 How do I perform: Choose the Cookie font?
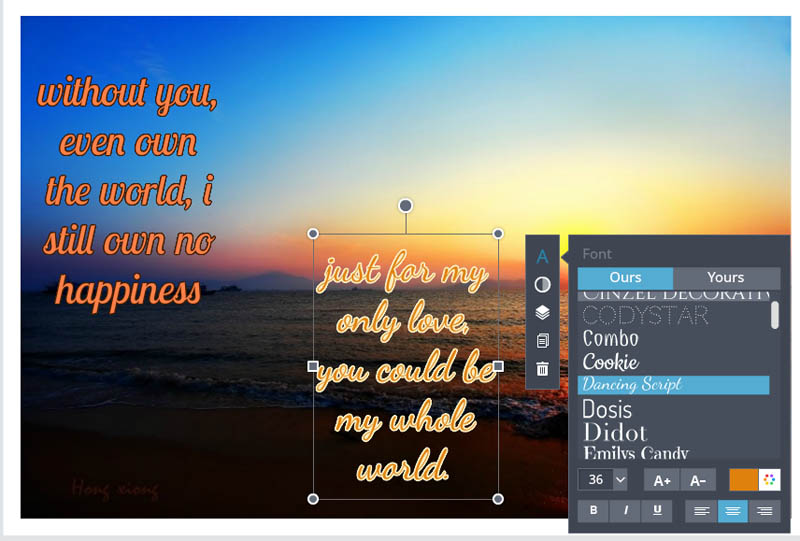click(x=611, y=362)
